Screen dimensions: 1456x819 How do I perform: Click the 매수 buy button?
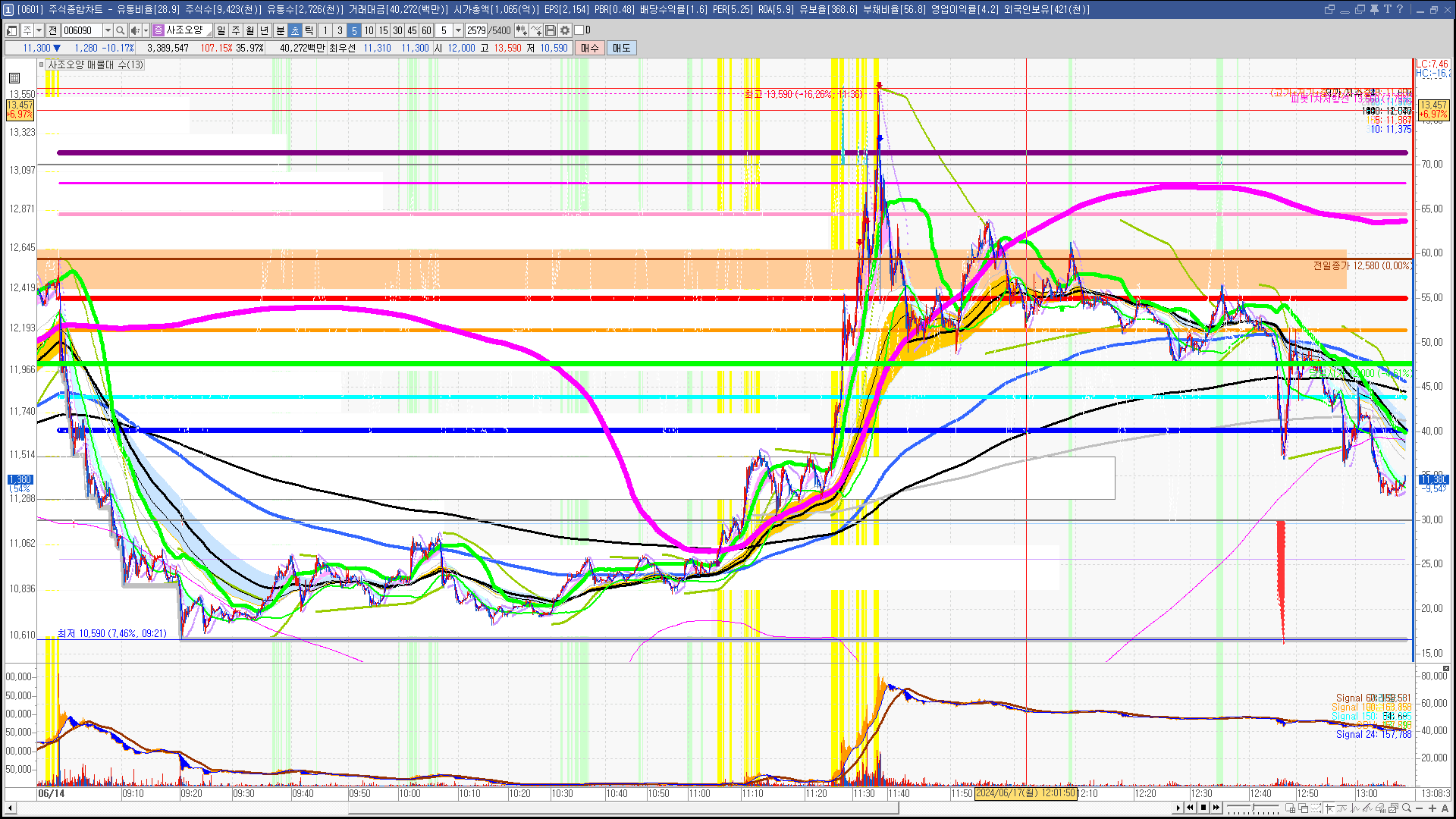point(590,48)
